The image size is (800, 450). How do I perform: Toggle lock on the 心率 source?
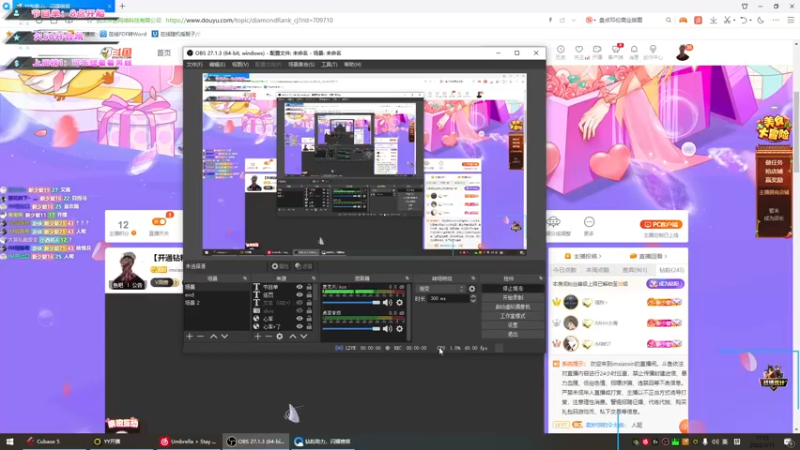309,318
